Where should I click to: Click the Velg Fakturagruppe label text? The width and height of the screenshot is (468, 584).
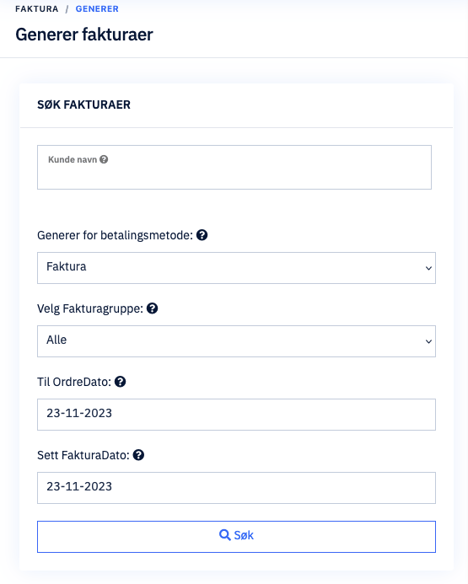click(90, 309)
